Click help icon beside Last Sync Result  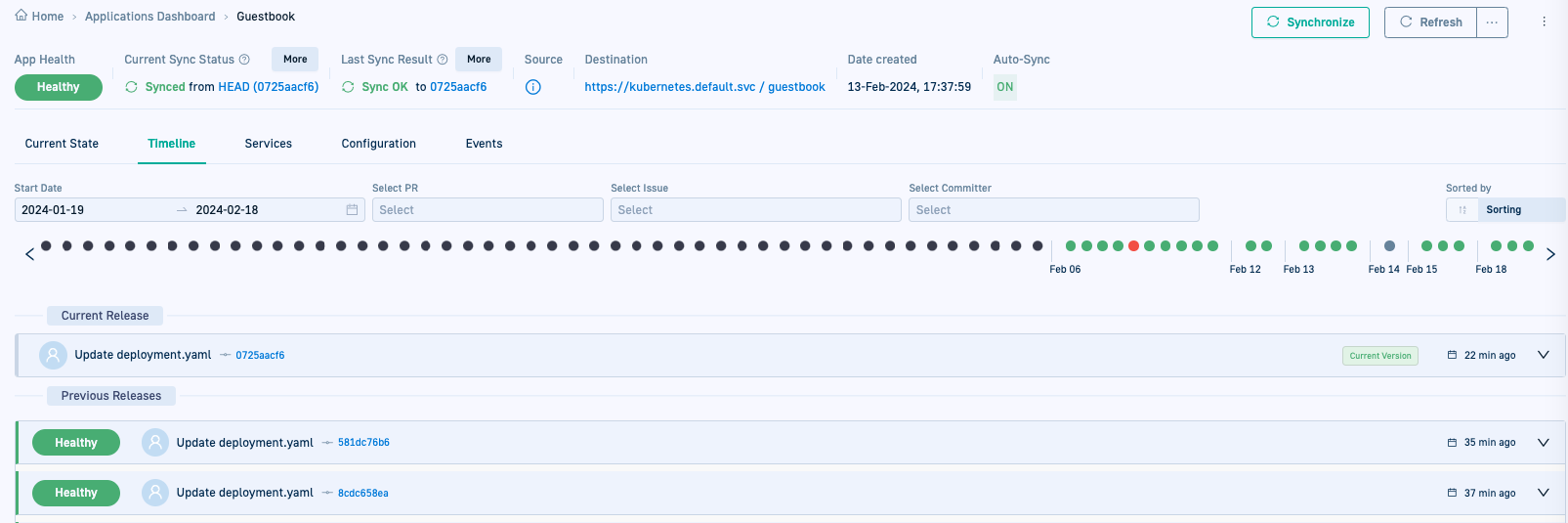click(443, 60)
